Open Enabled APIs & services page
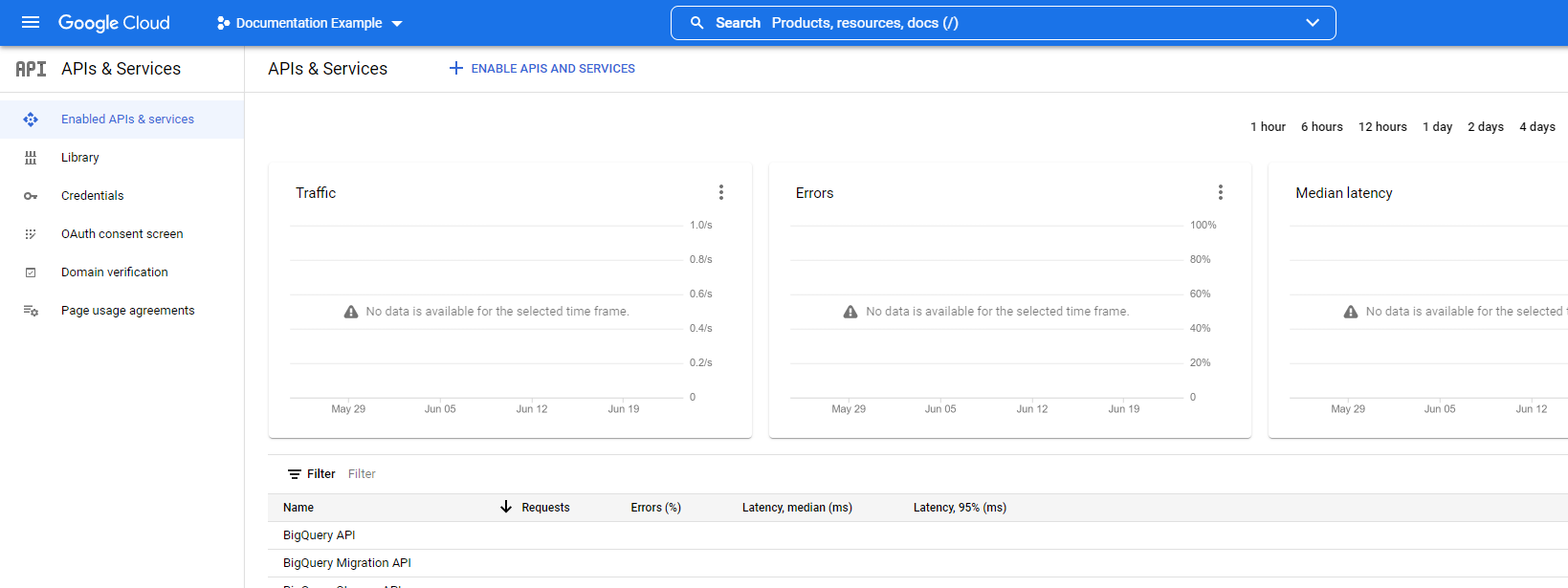Viewport: 1568px width, 588px height. point(127,120)
